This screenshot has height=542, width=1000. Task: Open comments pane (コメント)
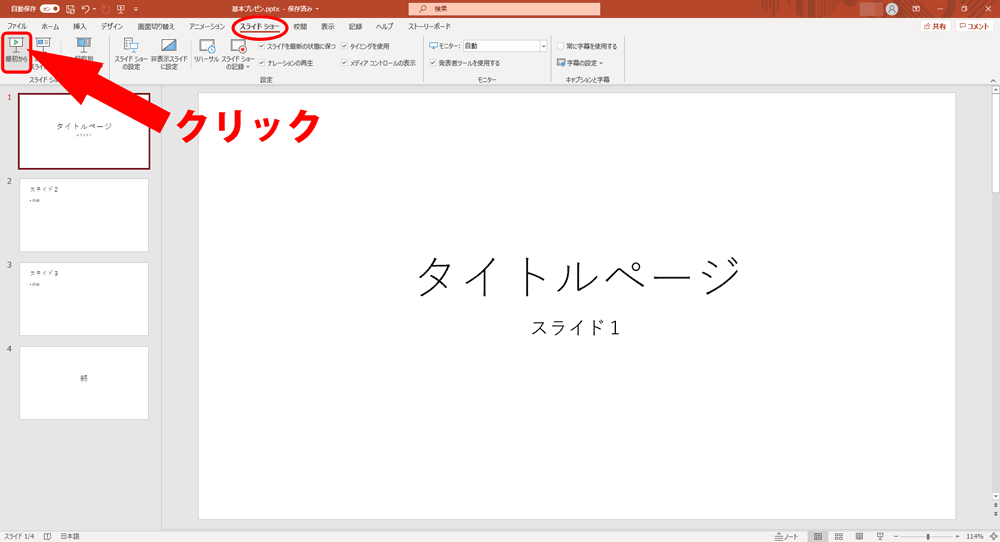click(974, 26)
